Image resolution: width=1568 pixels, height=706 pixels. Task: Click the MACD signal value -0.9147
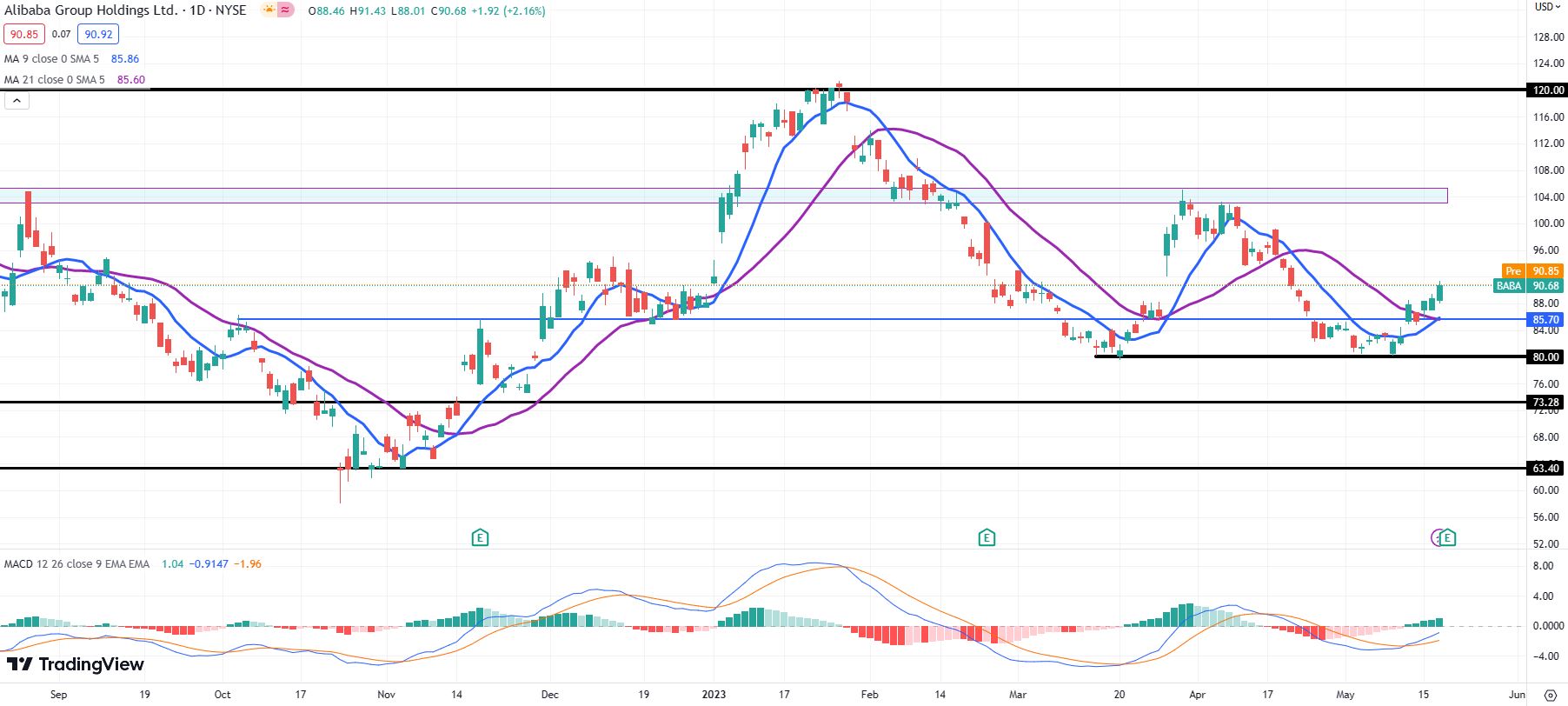210,564
